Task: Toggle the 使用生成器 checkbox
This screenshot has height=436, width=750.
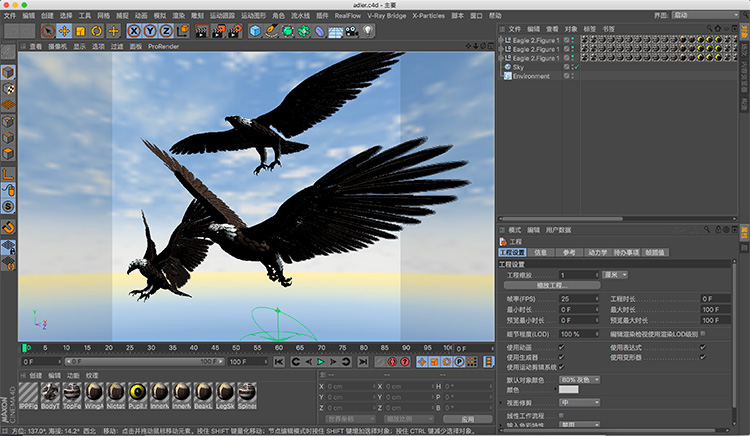Action: click(561, 357)
